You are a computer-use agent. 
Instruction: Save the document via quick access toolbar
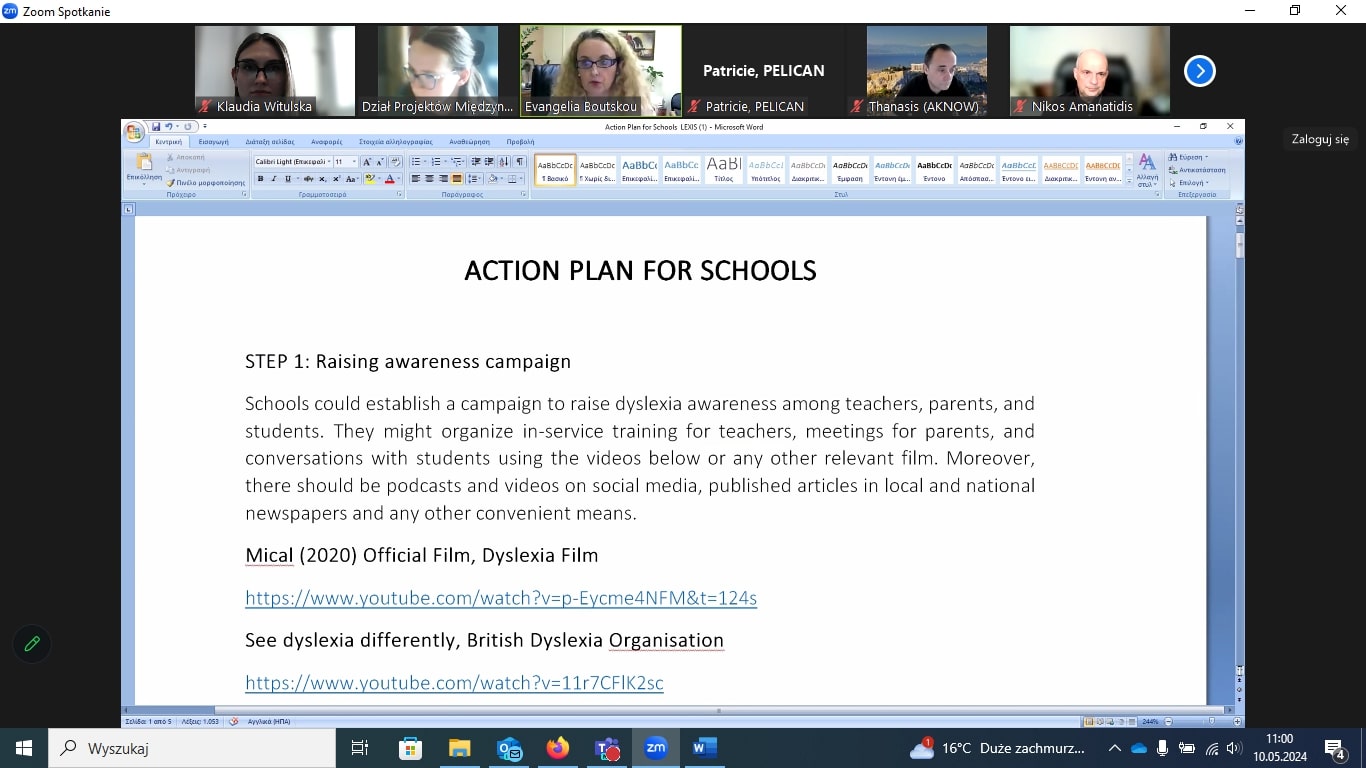156,127
